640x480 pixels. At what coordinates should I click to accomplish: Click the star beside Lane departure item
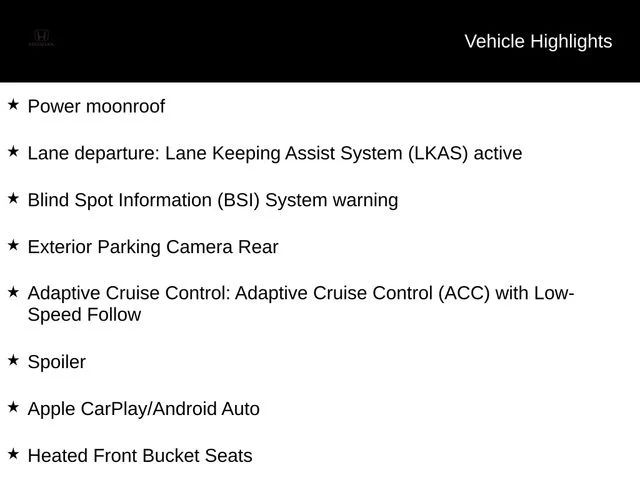13,151
